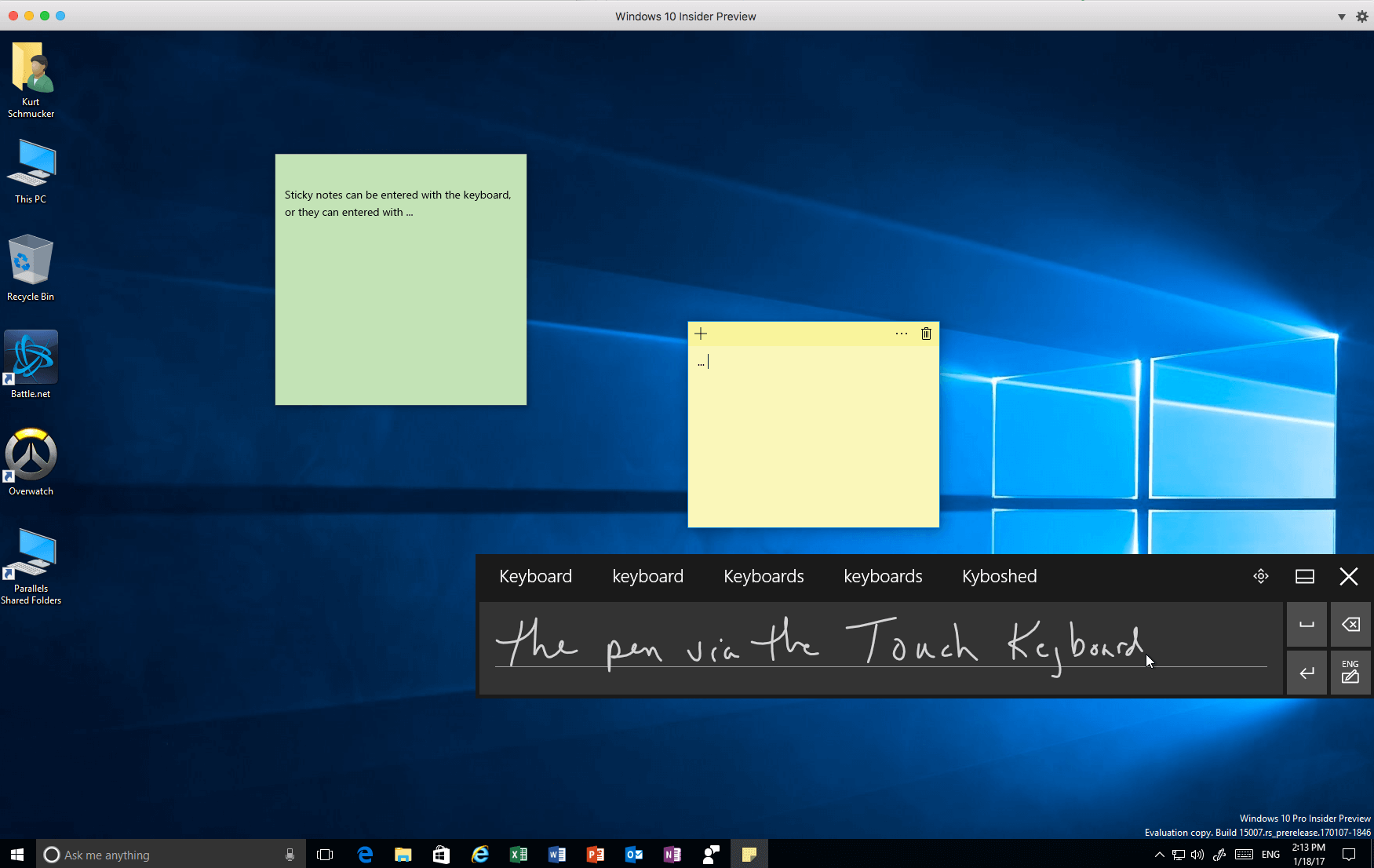1374x868 pixels.
Task: Launch OneNote from taskbar
Action: click(672, 855)
